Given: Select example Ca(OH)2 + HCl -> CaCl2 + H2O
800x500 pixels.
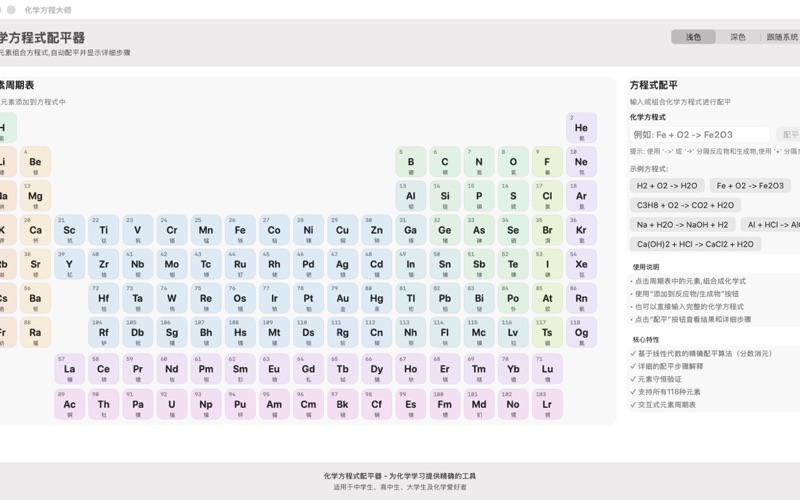Looking at the screenshot, I should (x=695, y=244).
